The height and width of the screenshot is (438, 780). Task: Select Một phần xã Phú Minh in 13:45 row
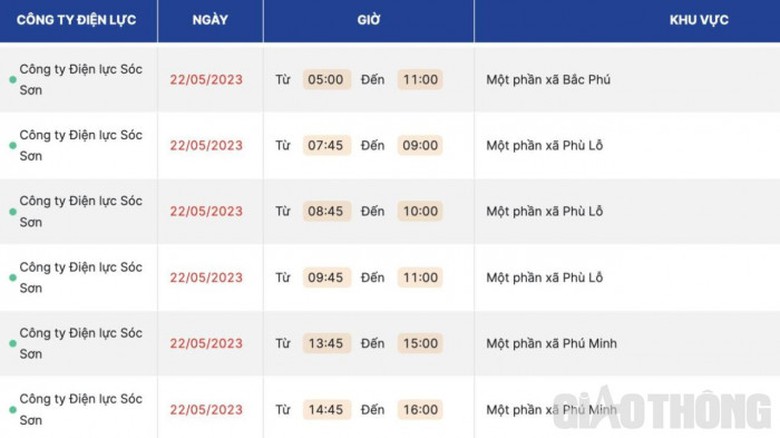point(551,343)
